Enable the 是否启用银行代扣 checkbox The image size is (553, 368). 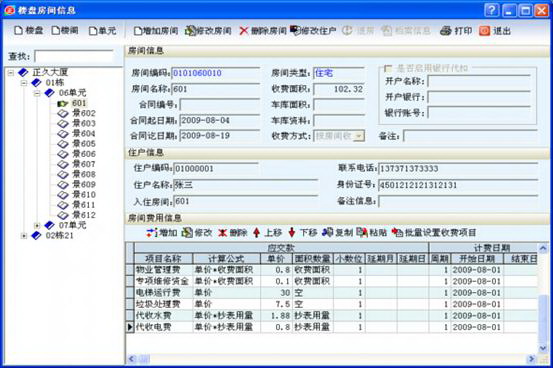click(x=388, y=68)
